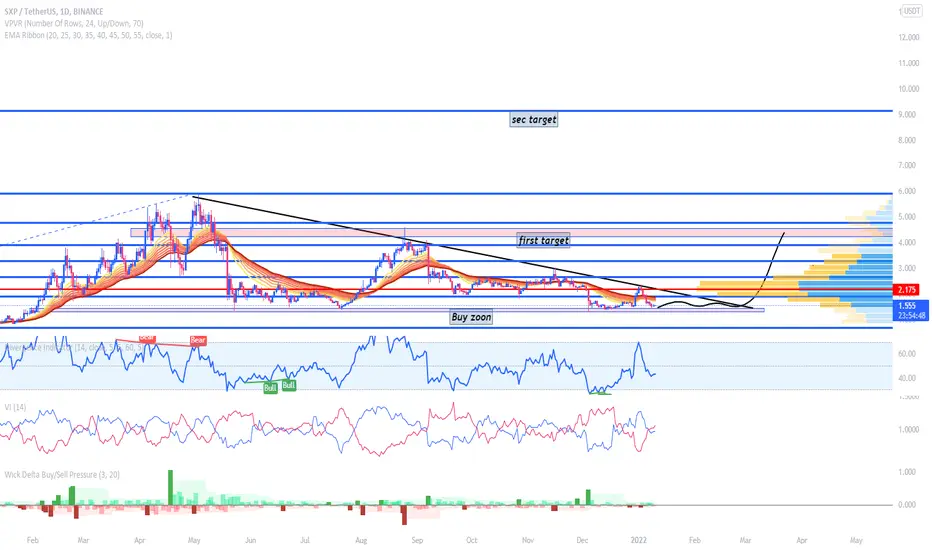Click the 'Buy zoon' annotation label
The width and height of the screenshot is (932, 550).
coord(471,317)
